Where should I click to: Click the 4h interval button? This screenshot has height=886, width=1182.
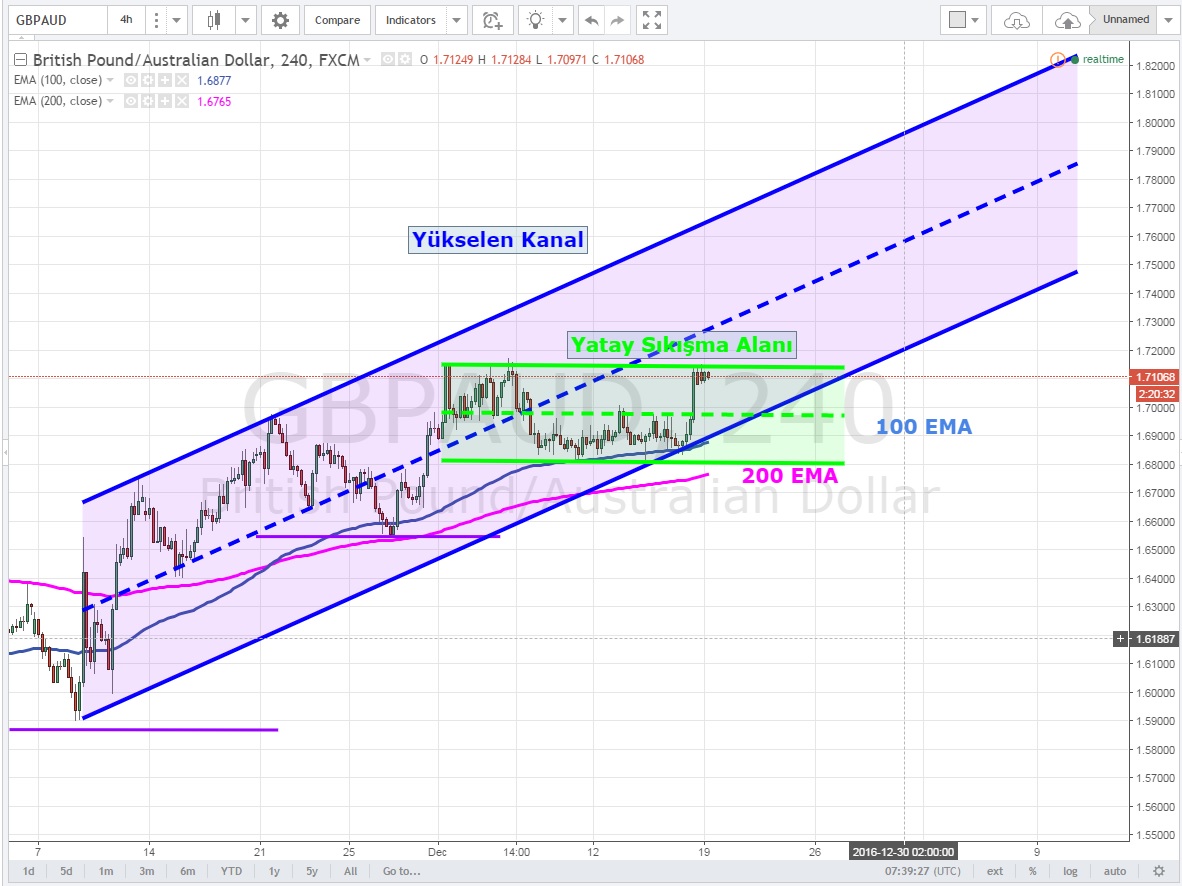[127, 20]
